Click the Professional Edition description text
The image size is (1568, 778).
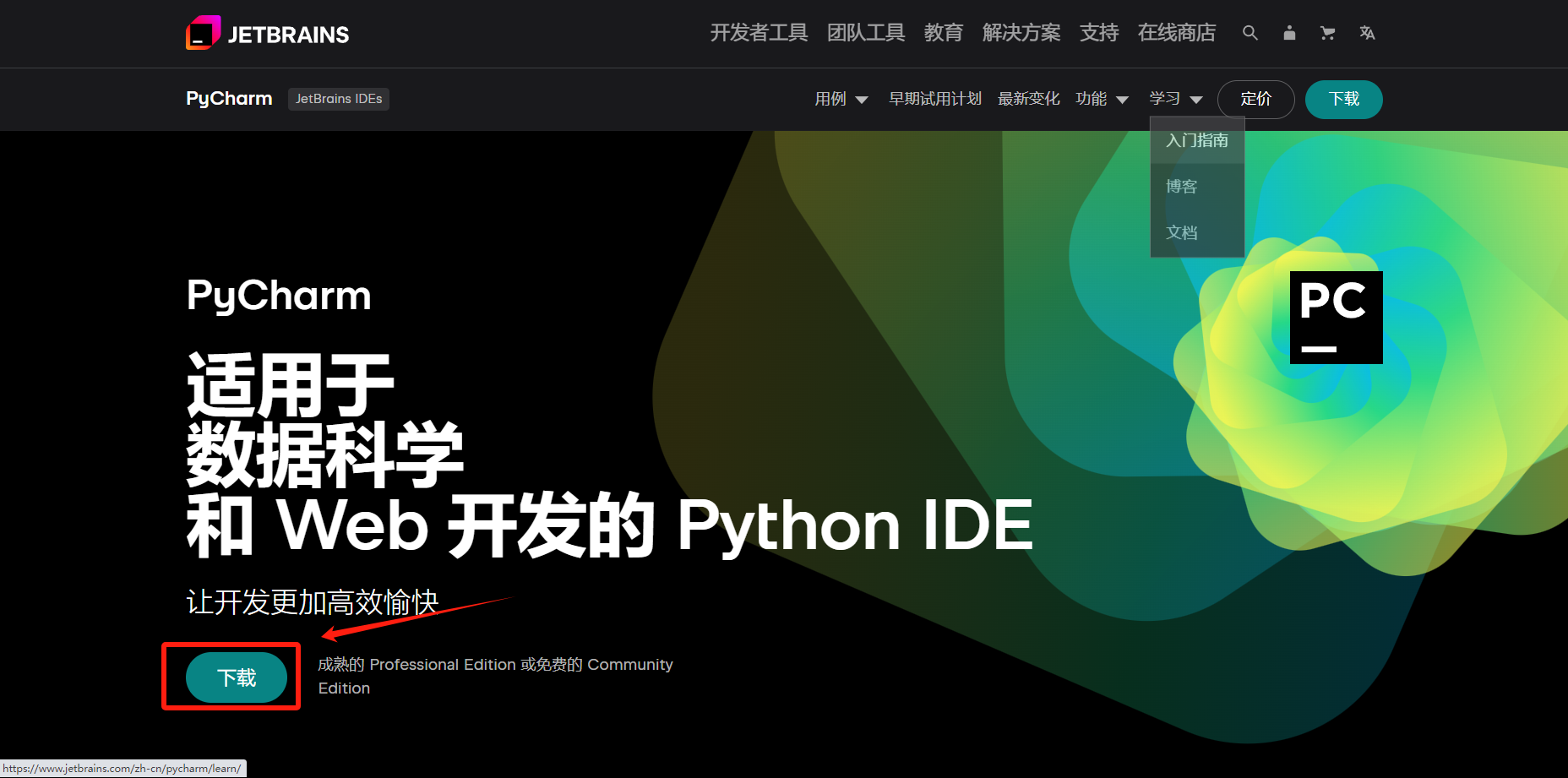point(495,677)
